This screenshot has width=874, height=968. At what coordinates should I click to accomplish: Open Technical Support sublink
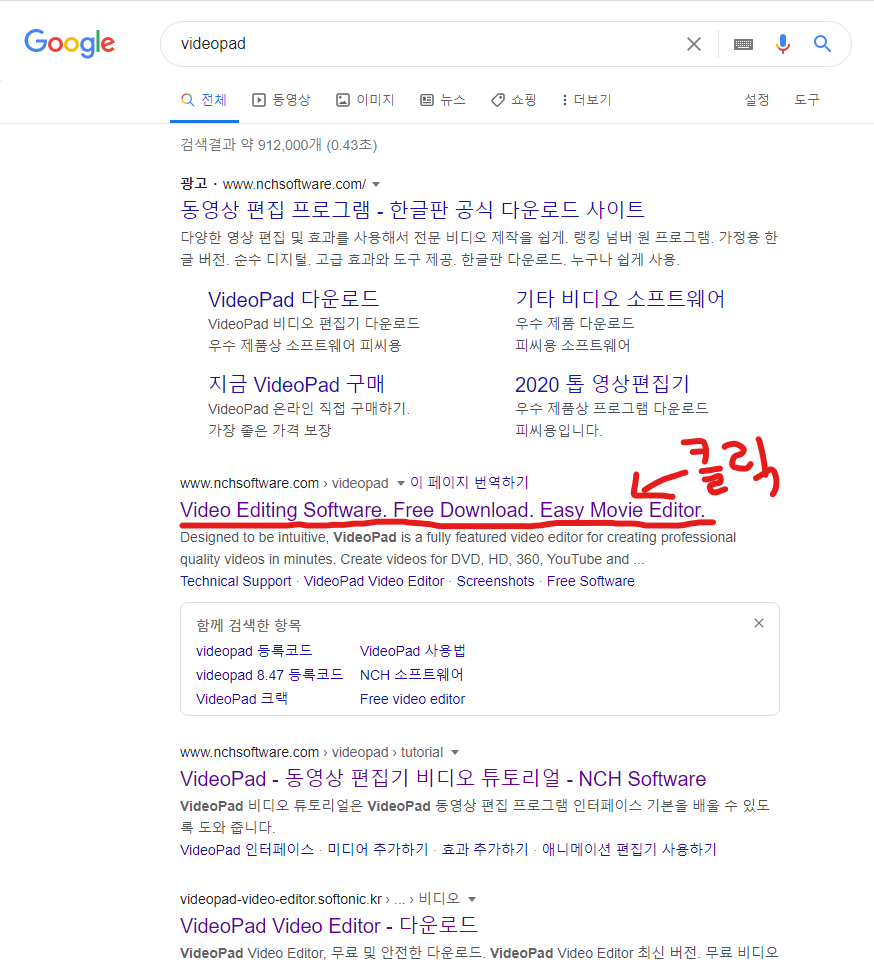click(236, 582)
